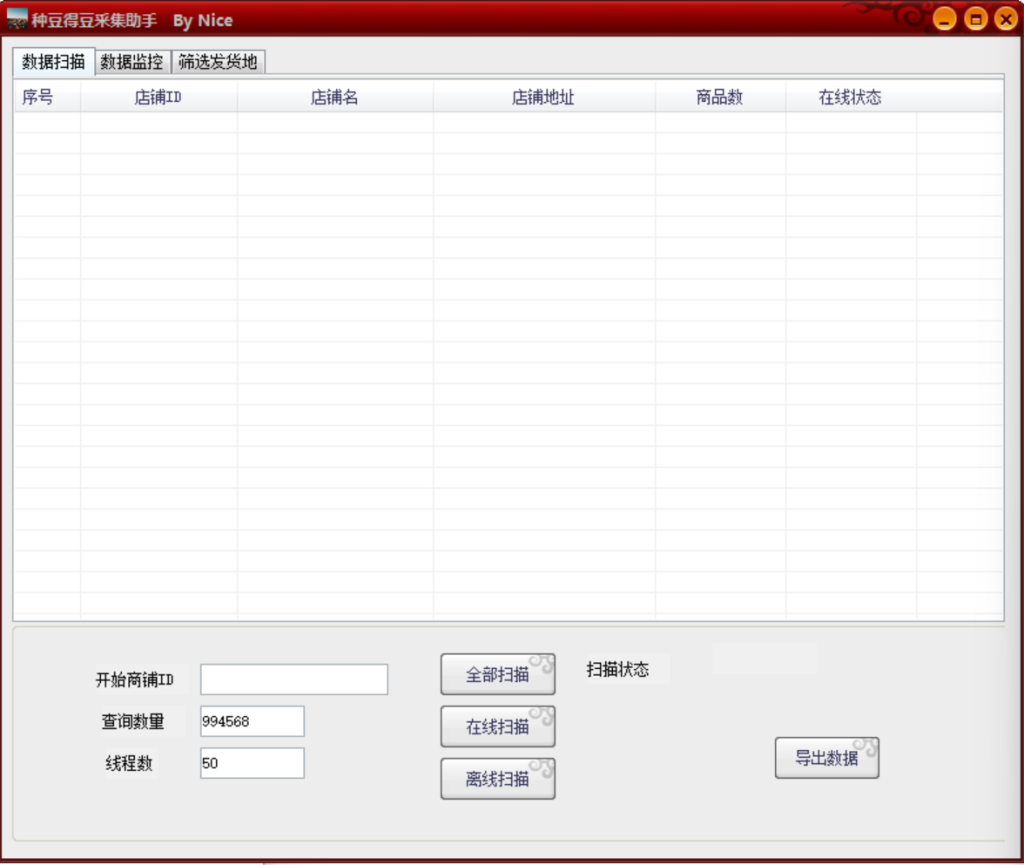Click the app icon in the title bar
1024x865 pixels.
point(18,19)
